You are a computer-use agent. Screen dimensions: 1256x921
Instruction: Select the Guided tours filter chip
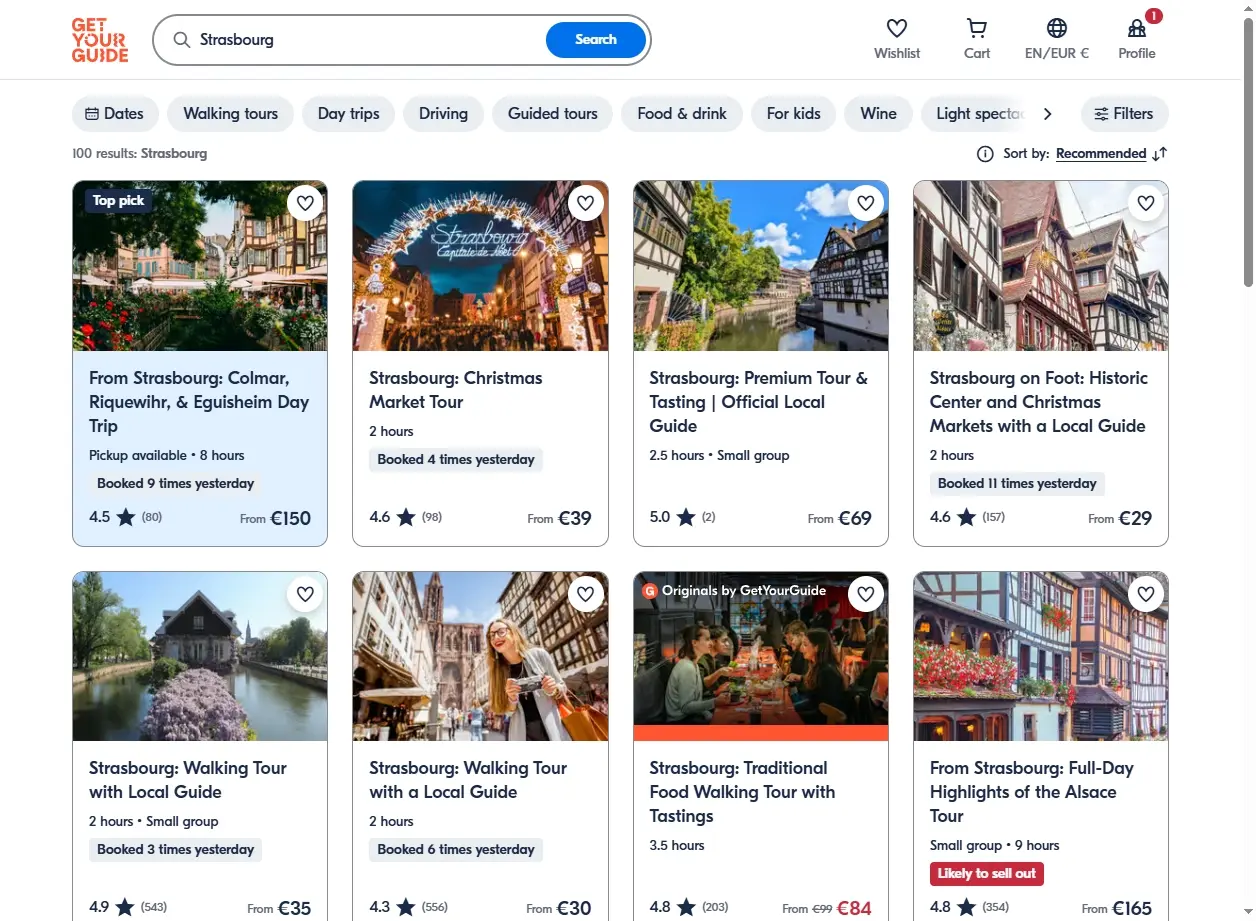tap(553, 114)
